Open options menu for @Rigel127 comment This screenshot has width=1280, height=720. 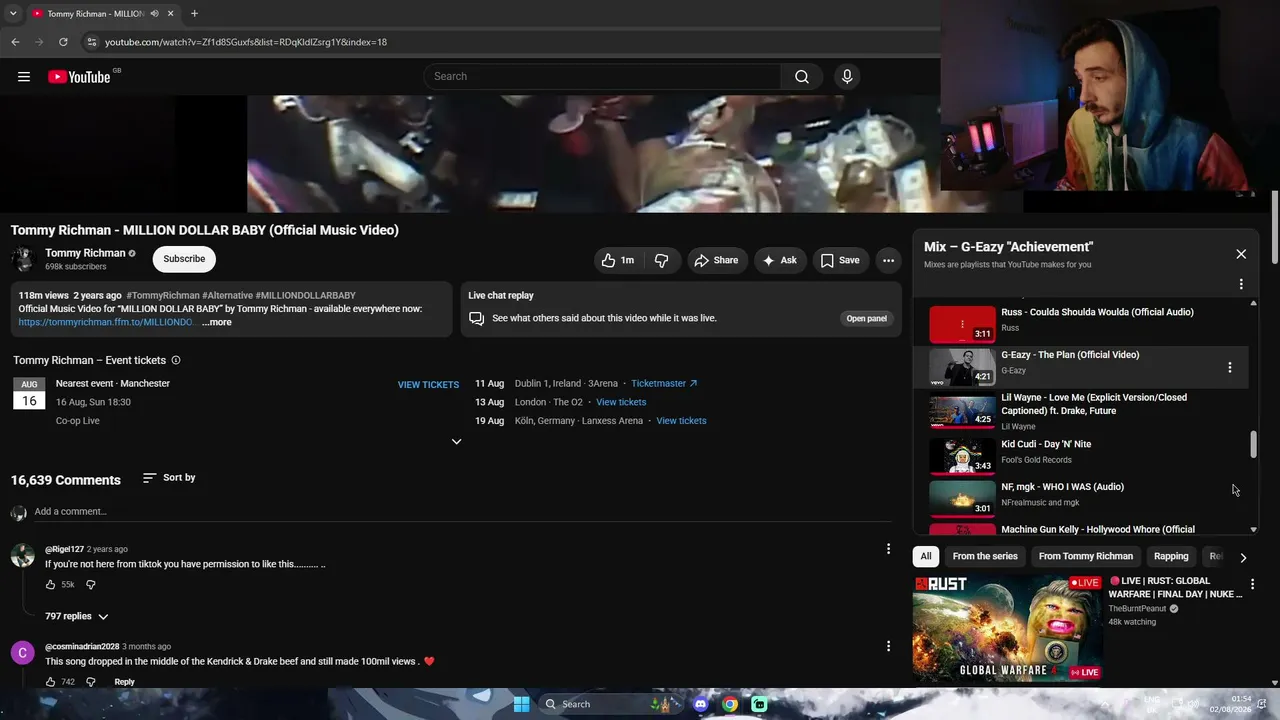click(x=888, y=548)
